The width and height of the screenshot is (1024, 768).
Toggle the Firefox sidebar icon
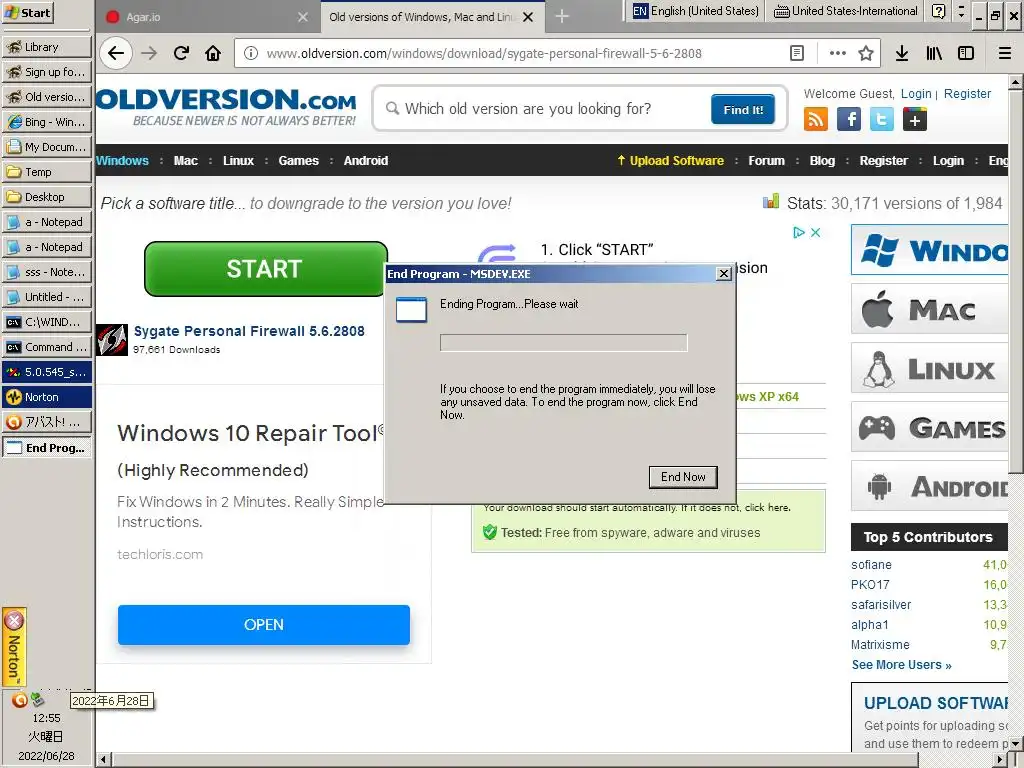(x=966, y=54)
